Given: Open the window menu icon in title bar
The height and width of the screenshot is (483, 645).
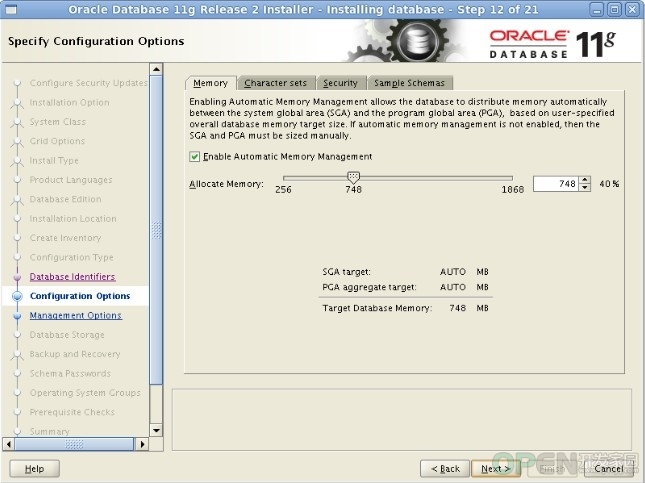Looking at the screenshot, I should [11, 9].
